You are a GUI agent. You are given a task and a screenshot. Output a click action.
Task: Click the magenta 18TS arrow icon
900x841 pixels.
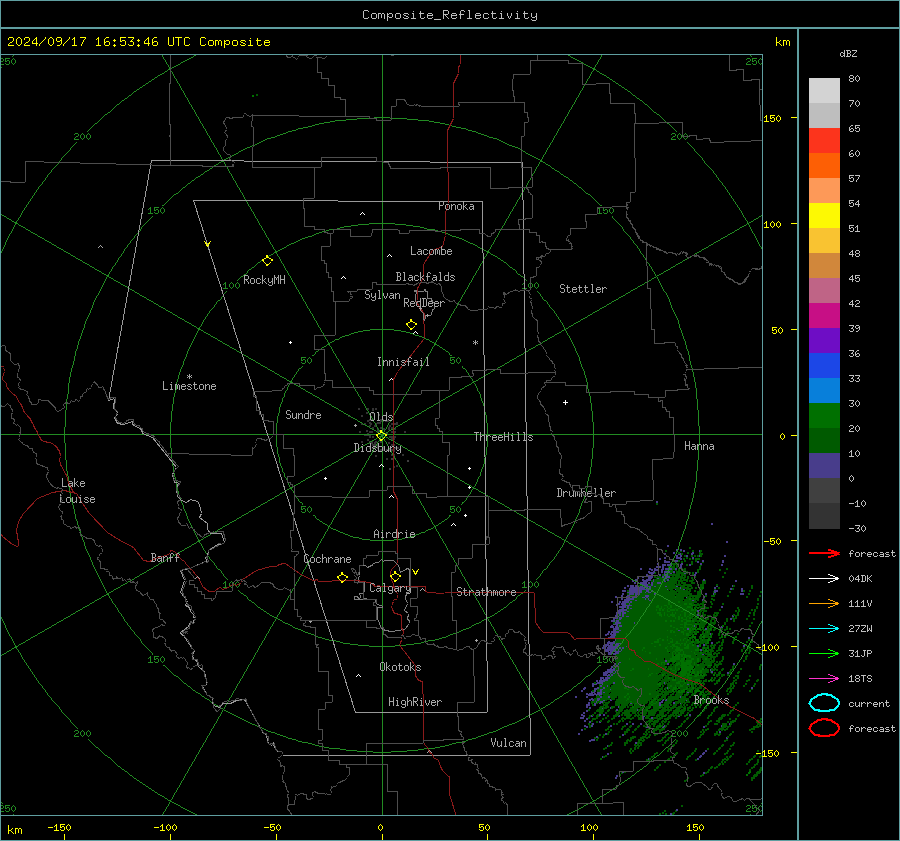[x=824, y=679]
